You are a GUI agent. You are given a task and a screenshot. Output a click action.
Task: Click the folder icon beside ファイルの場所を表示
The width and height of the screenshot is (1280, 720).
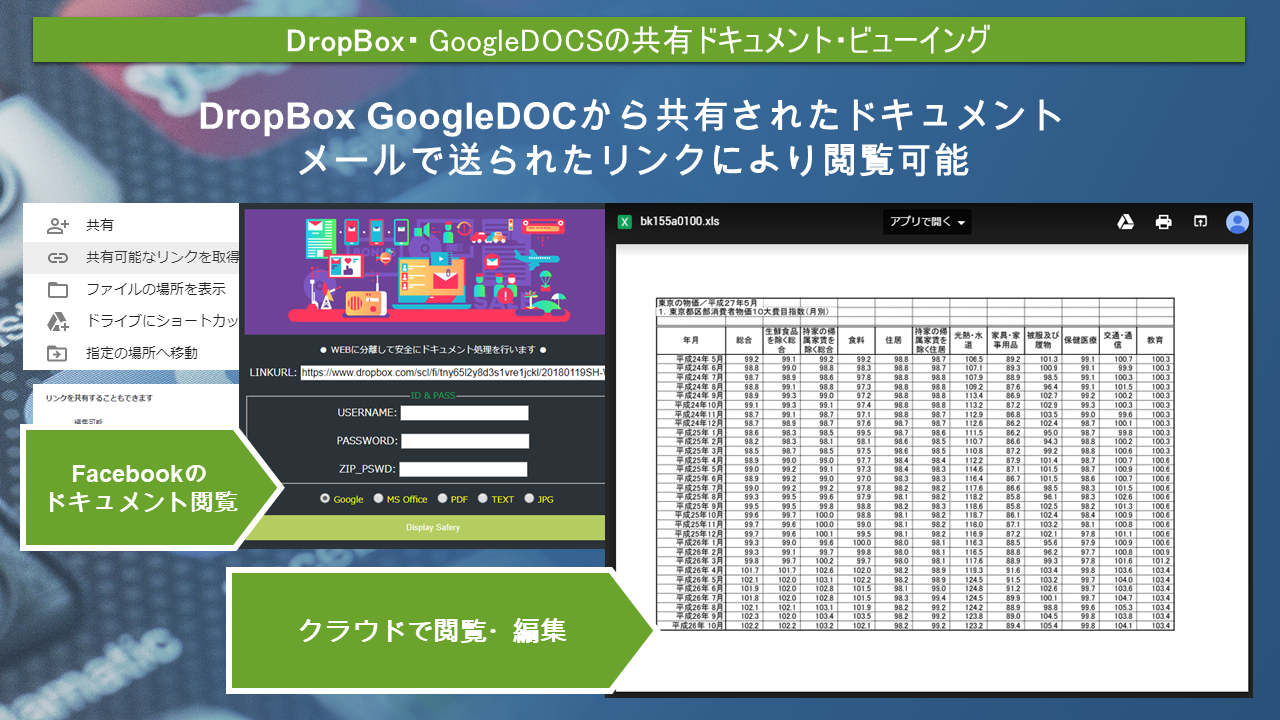pos(57,290)
